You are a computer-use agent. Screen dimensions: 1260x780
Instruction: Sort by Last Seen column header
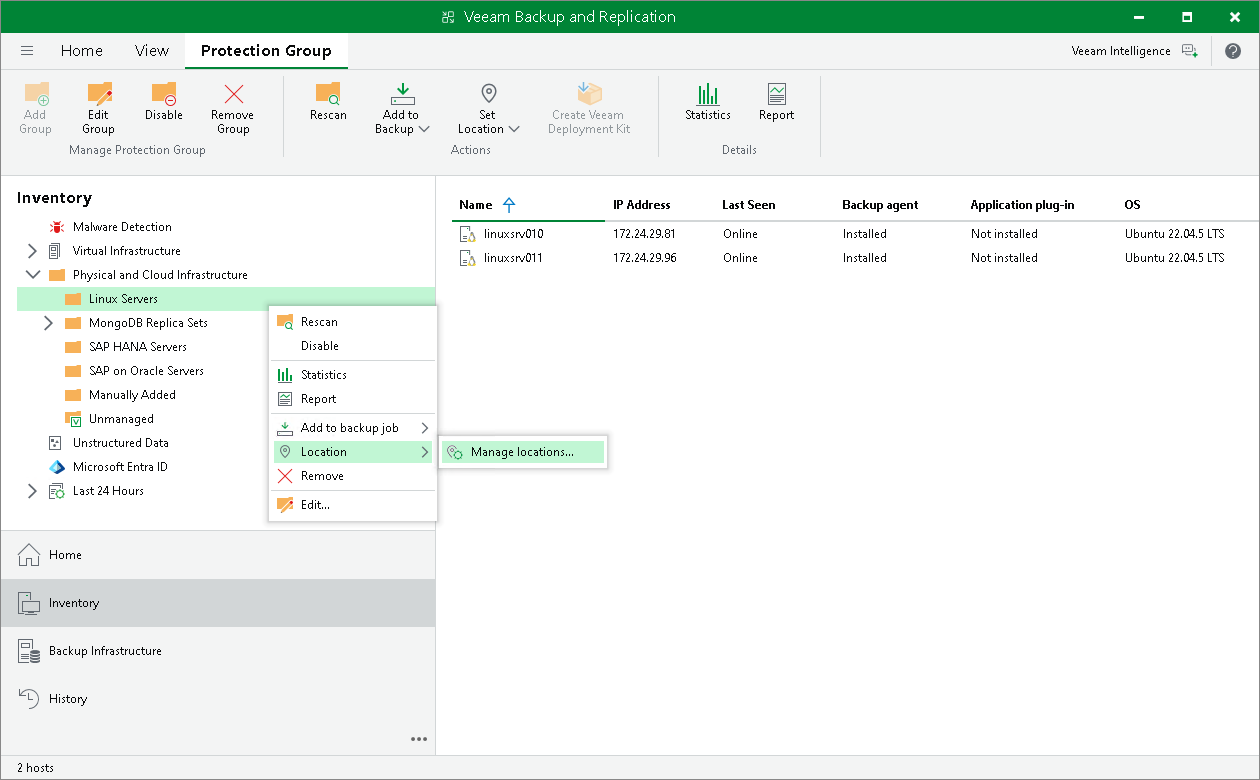coord(749,205)
